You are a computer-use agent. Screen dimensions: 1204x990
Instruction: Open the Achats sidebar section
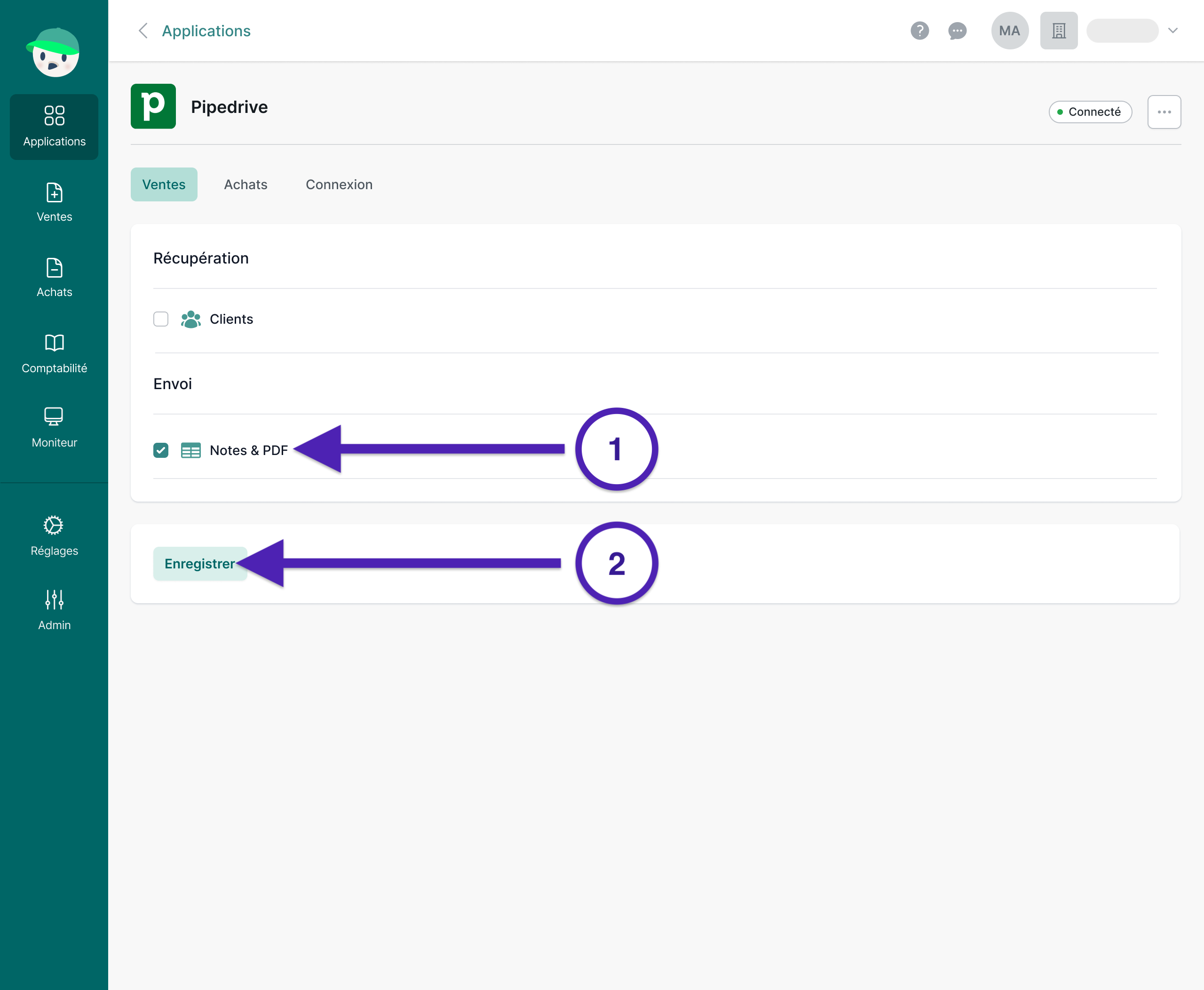click(x=54, y=278)
